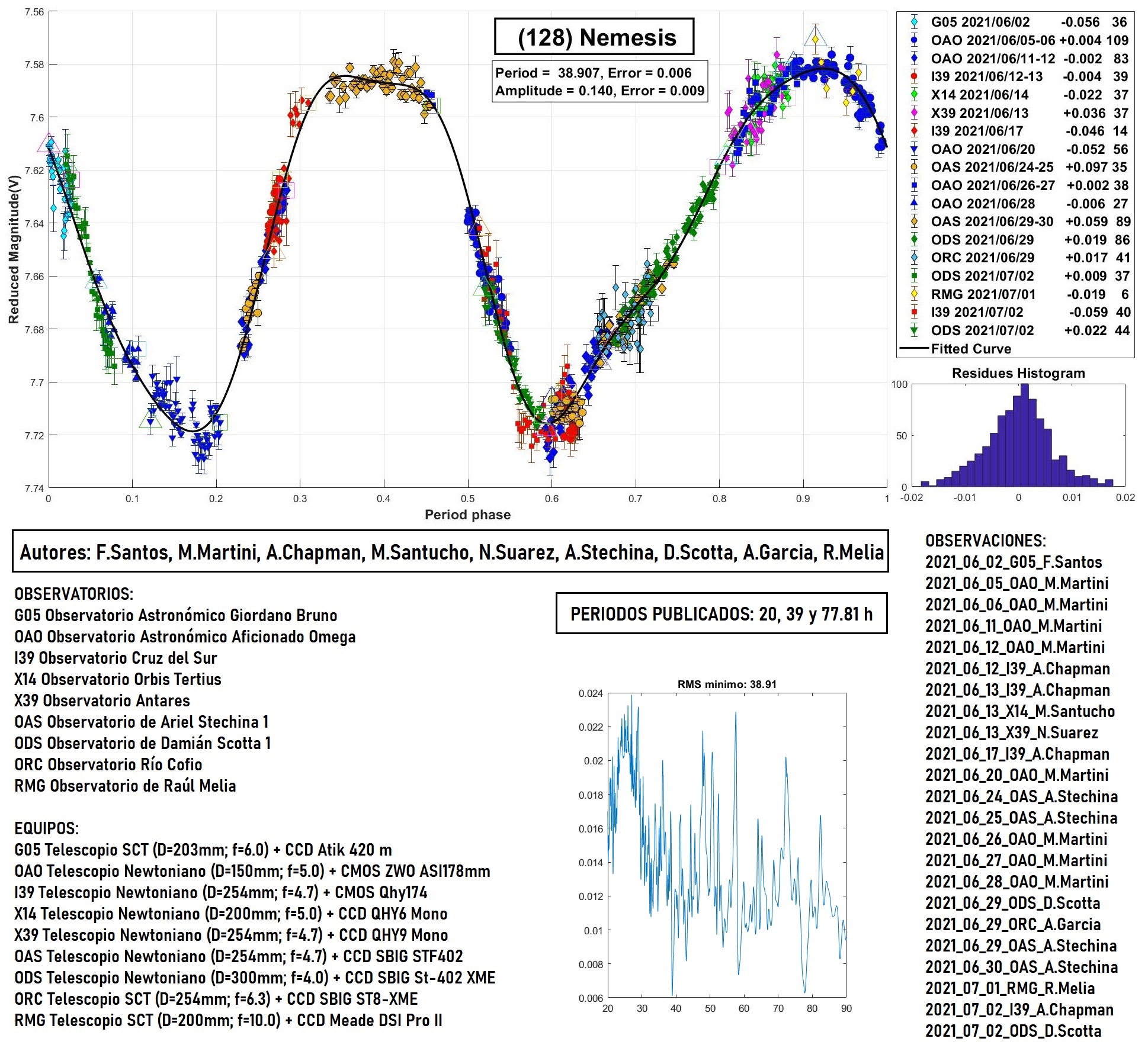
Task: Select observation 2021_06_12_I39_A.Chapman
Action: pyautogui.click(x=1018, y=668)
